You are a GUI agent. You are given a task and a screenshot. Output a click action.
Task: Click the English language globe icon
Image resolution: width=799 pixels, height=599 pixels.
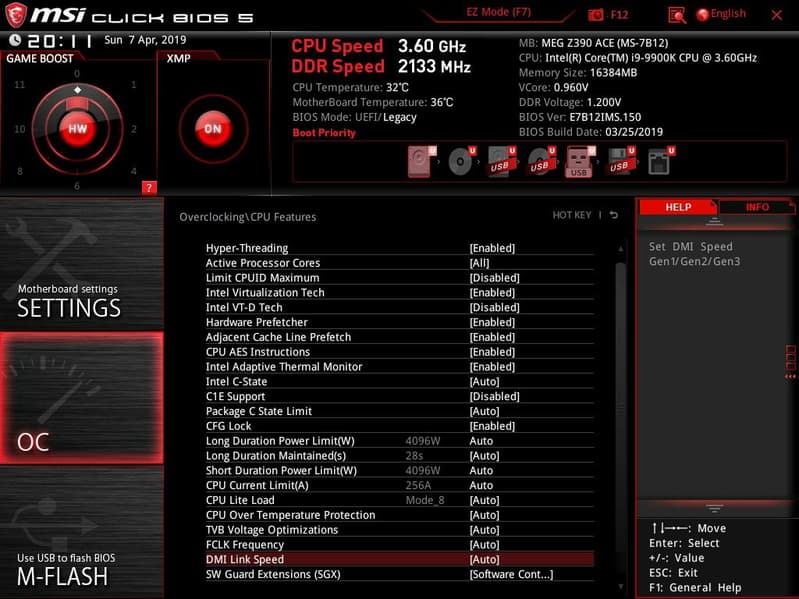pos(703,15)
